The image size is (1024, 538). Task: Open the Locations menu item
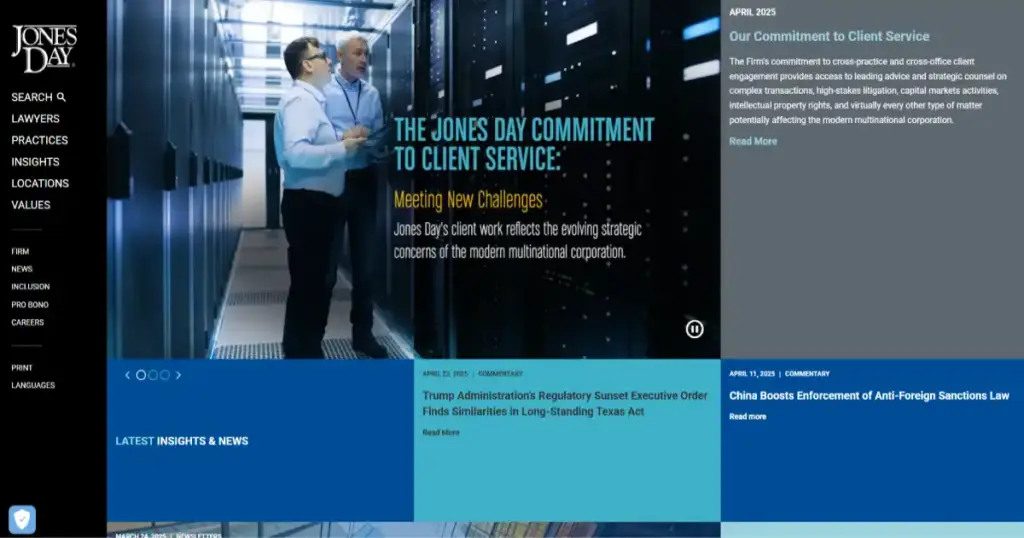(x=40, y=183)
